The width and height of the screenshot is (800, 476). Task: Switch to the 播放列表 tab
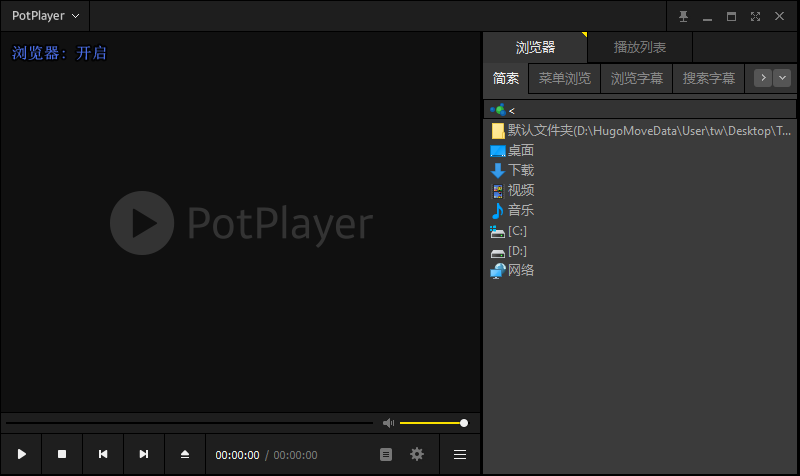click(640, 47)
